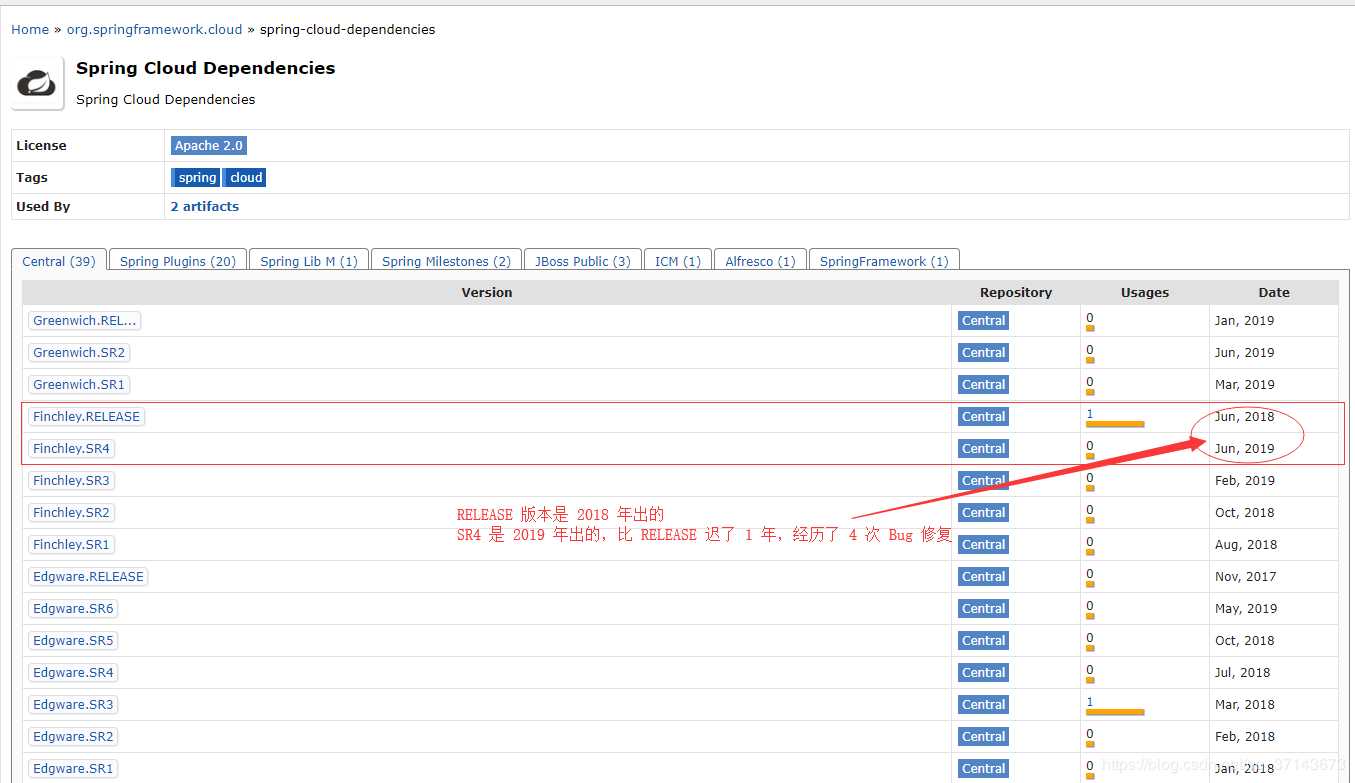
Task: Click date Nov, 2017 for Edgware.RELEASE
Action: point(1244,577)
